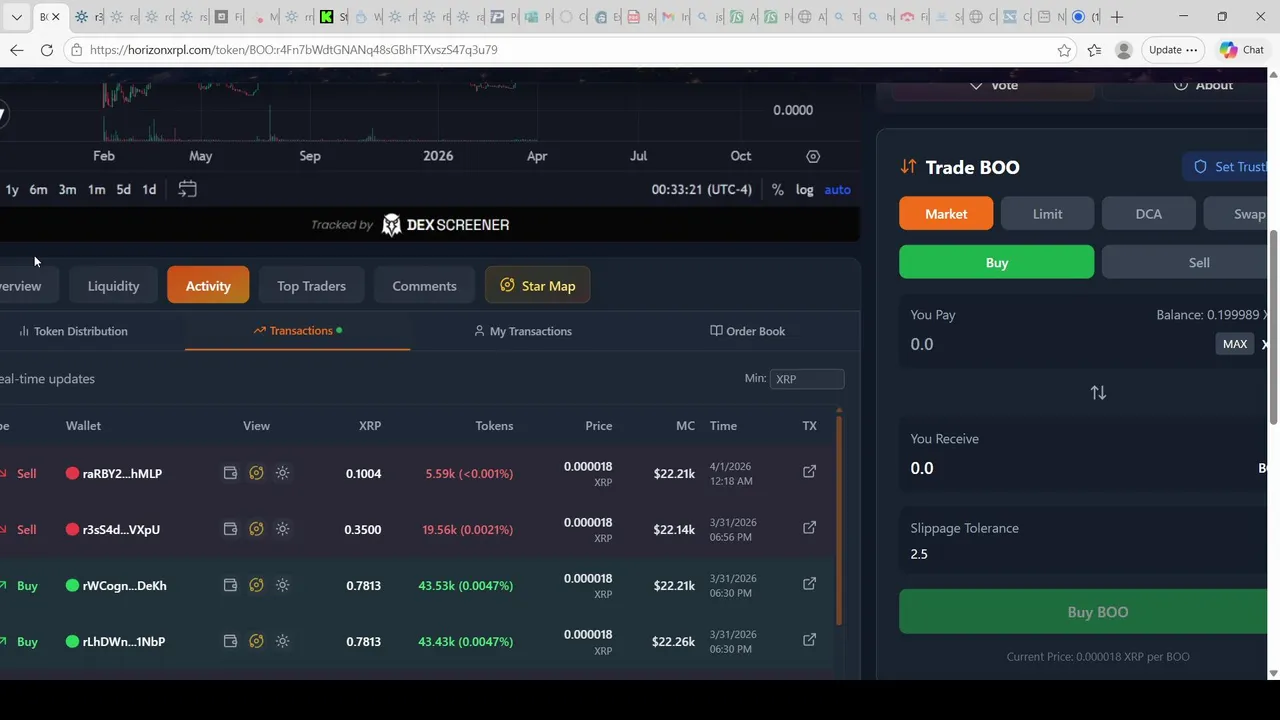Viewport: 1280px width, 720px height.
Task: Open the browser tab search dropdown
Action: 16,17
